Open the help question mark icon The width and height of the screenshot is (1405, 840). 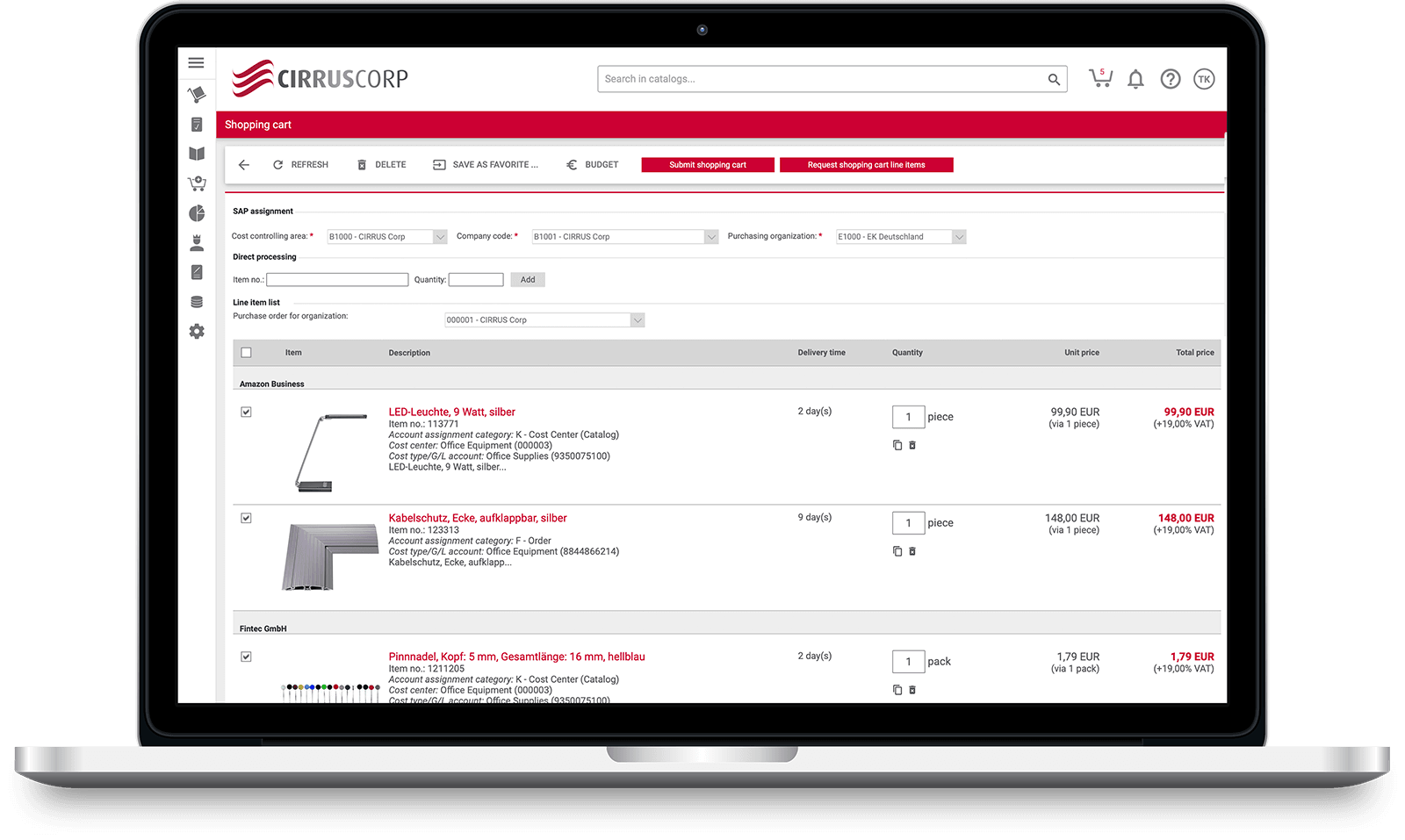pyautogui.click(x=1170, y=80)
